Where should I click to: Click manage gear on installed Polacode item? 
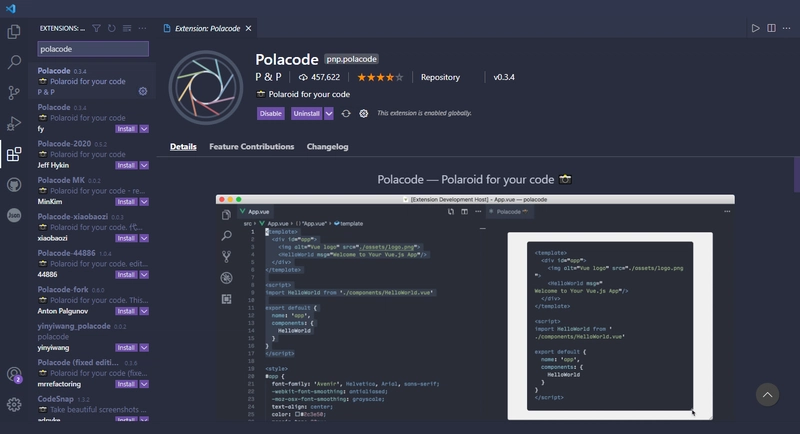[x=143, y=91]
